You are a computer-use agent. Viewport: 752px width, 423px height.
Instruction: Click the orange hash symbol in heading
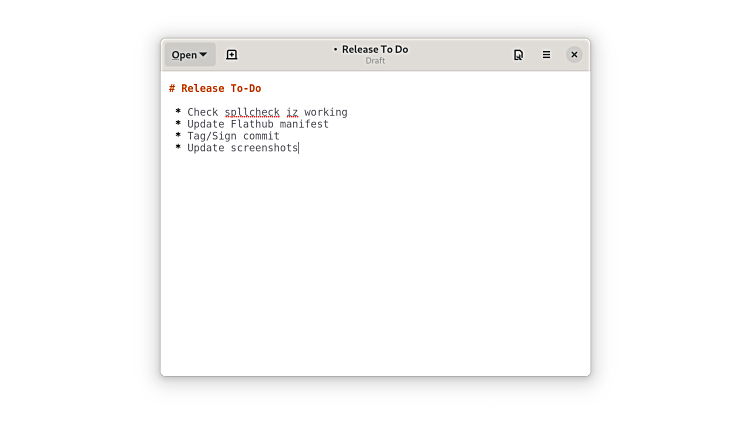[172, 88]
